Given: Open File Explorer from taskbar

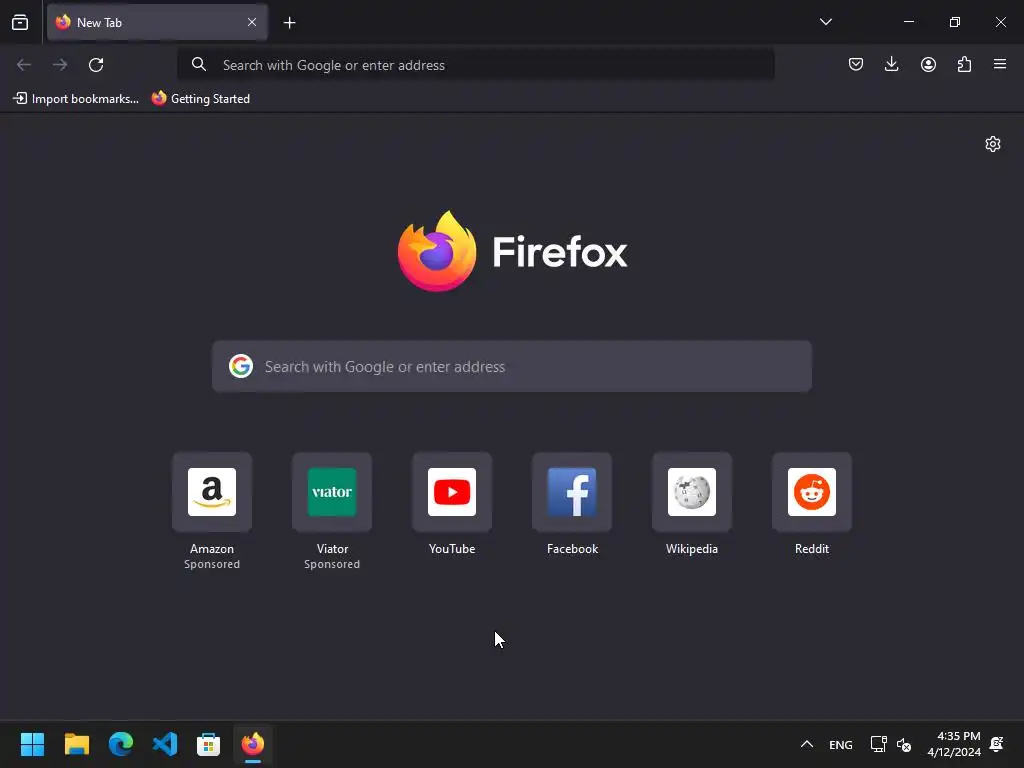Looking at the screenshot, I should [76, 744].
